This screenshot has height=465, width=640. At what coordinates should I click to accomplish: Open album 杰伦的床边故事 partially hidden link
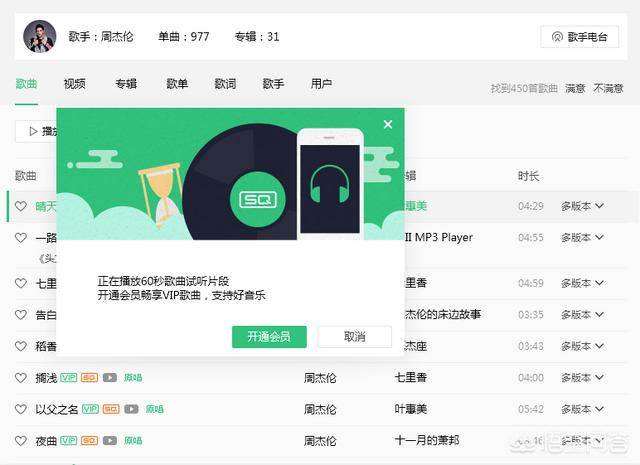(443, 314)
